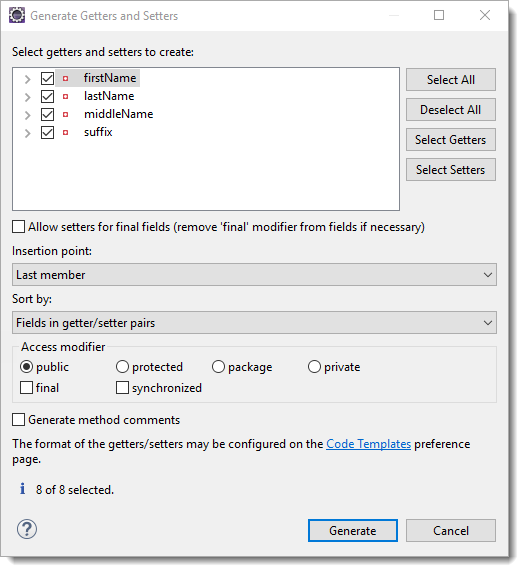
Task: Open the Sort by dropdown
Action: [x=254, y=323]
